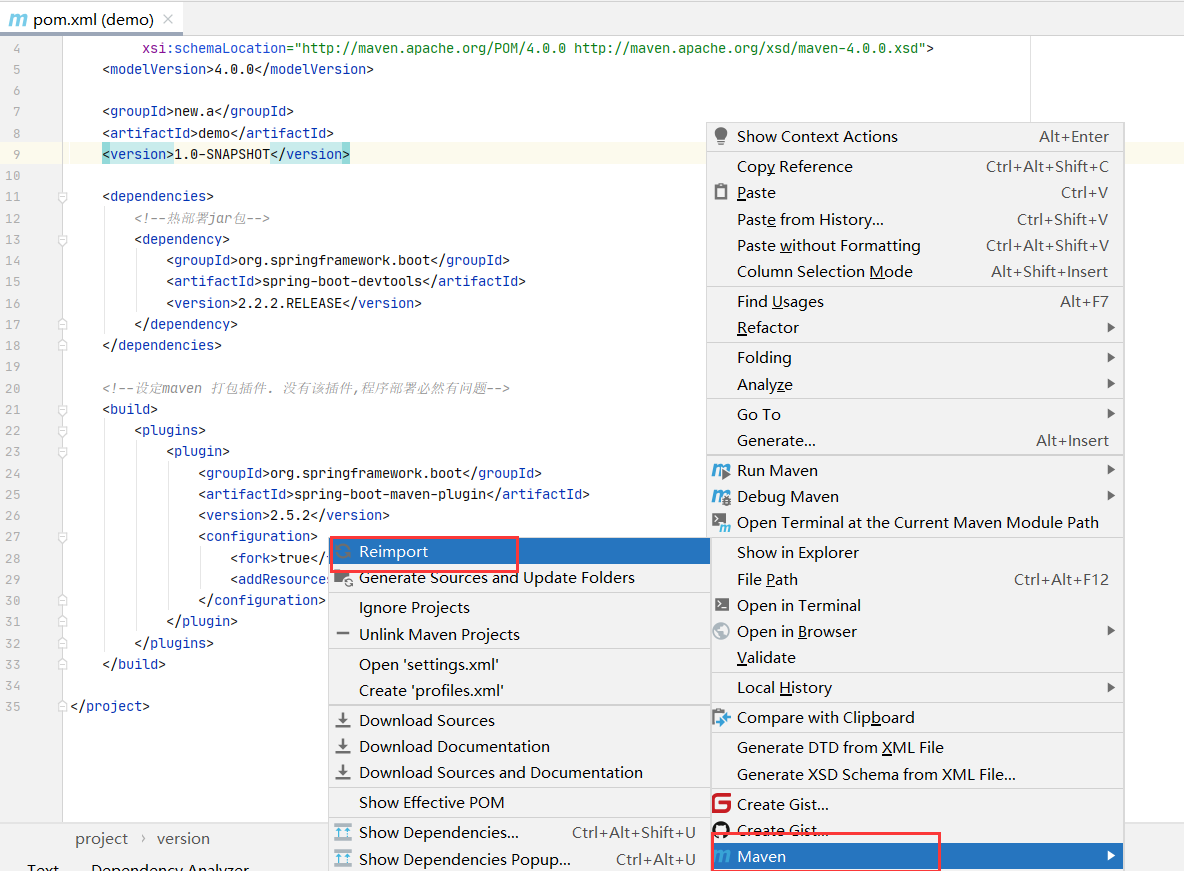Close the pom.xml (demo) tab
The width and height of the screenshot is (1184, 871).
pyautogui.click(x=168, y=19)
